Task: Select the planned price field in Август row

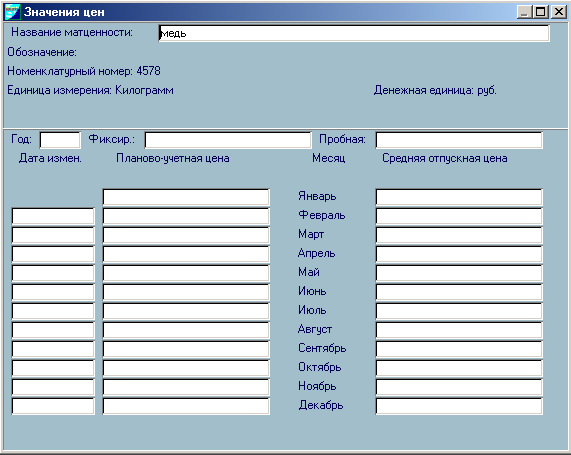Action: 186,330
